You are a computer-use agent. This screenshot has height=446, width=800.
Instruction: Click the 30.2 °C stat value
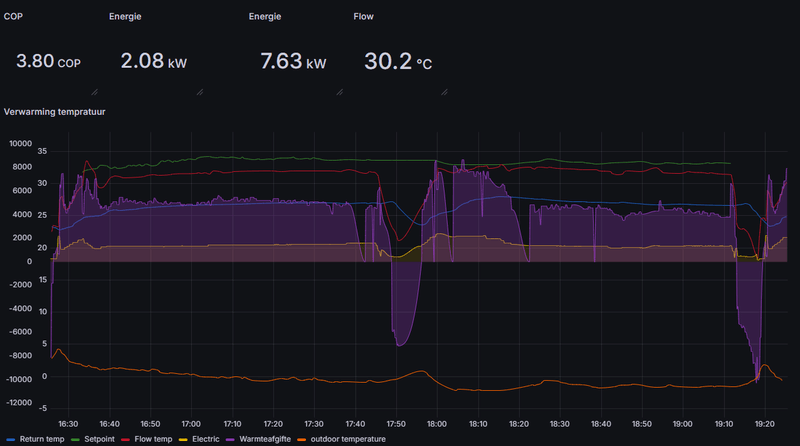[398, 61]
